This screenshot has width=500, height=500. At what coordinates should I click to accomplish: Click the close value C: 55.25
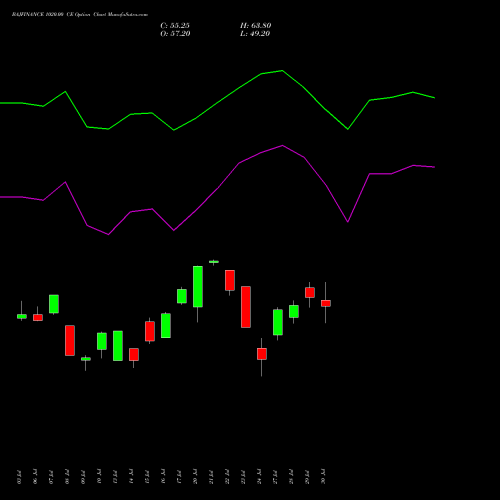point(175,26)
